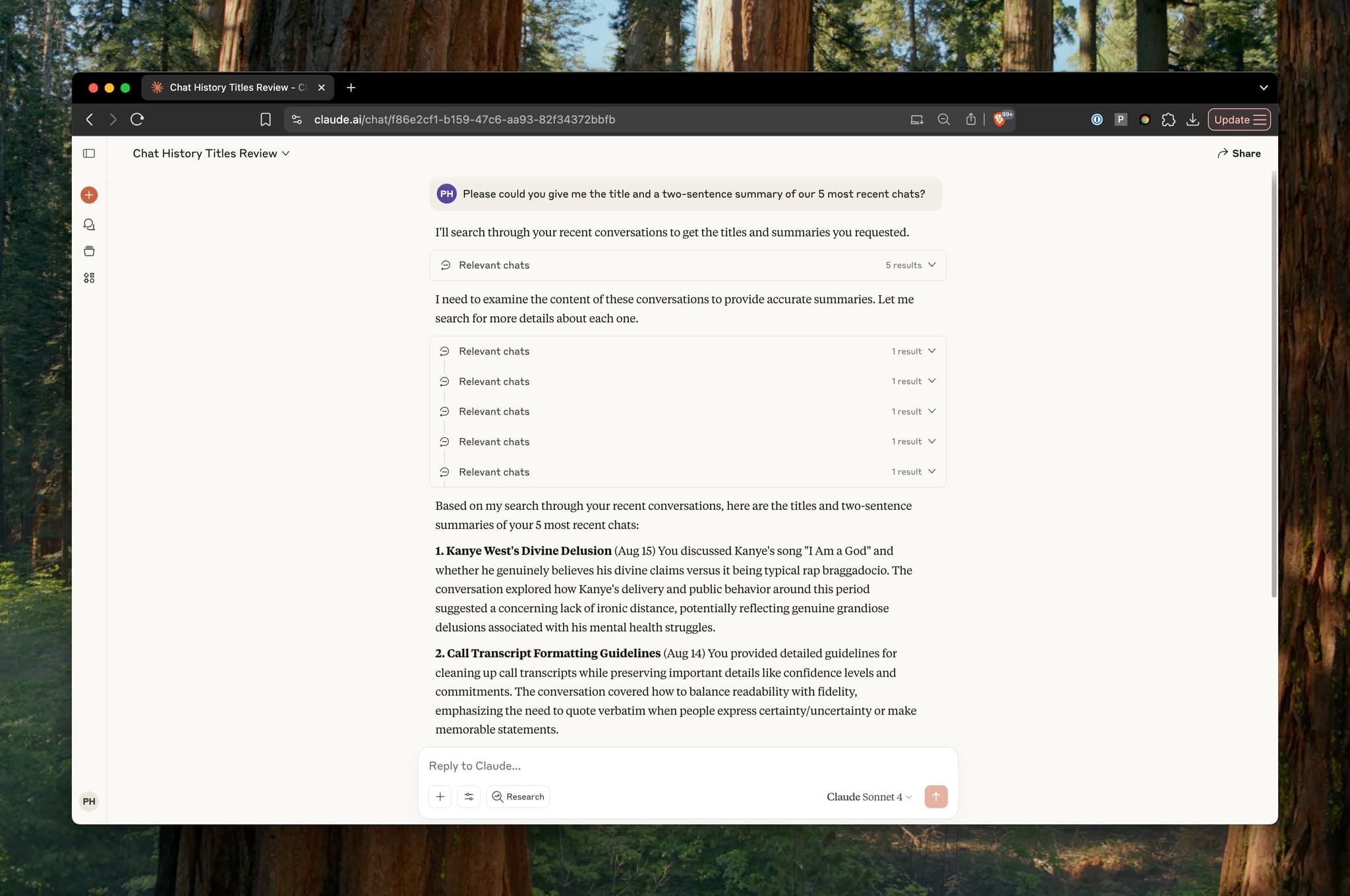Click the PH avatar in the user message
Image resolution: width=1350 pixels, height=896 pixels.
(447, 194)
